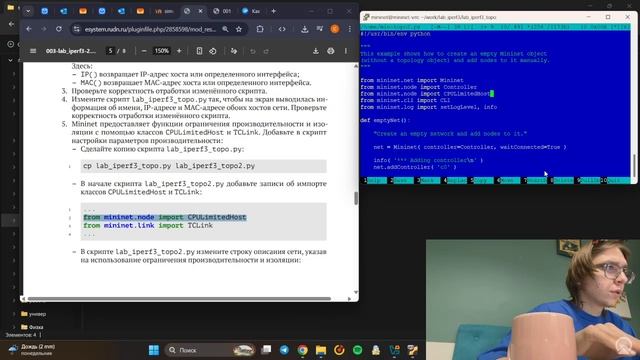
Task: Click the zoom magnifier icon in address bar
Action: (225, 29)
